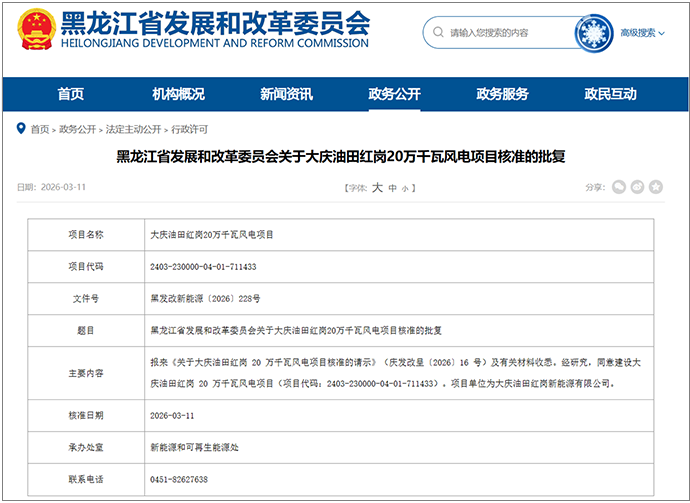Screen dimensions: 690x503
Task: Click the 行政许可 breadcrumb link
Action: tap(190, 129)
